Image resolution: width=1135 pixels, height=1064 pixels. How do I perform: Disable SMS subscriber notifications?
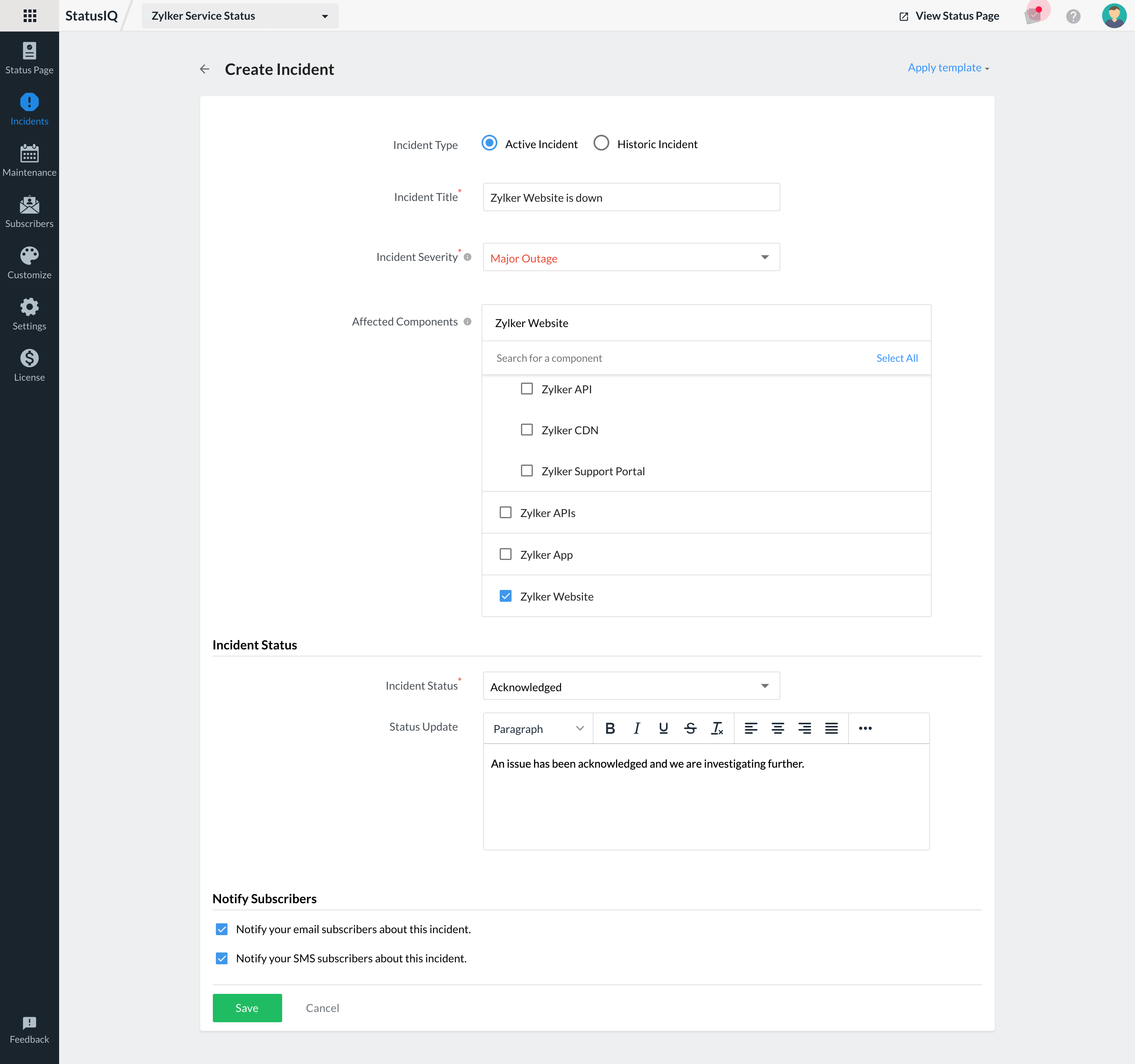221,958
